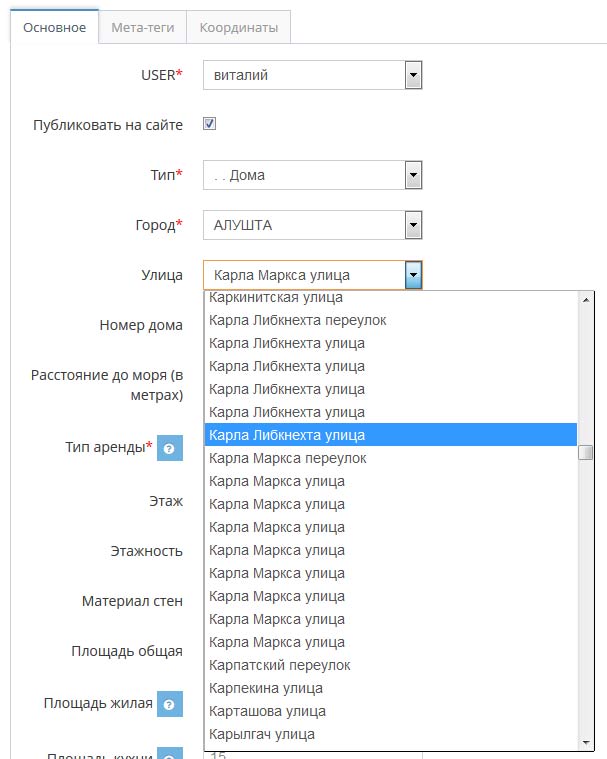607x759 pixels.
Task: Pick Карла Либкнехта переулок option
Action: 391,320
